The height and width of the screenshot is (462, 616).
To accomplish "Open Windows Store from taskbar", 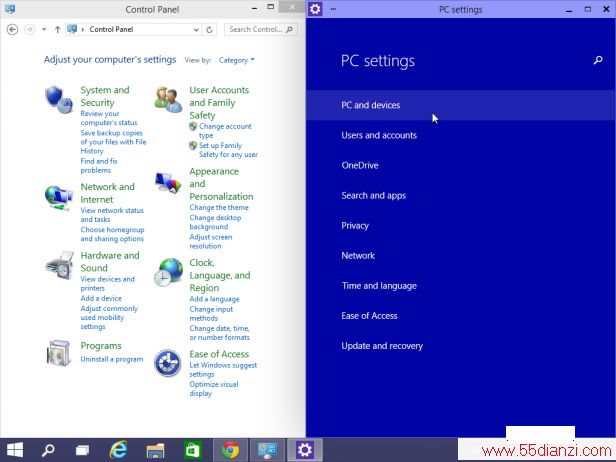I will pyautogui.click(x=192, y=450).
